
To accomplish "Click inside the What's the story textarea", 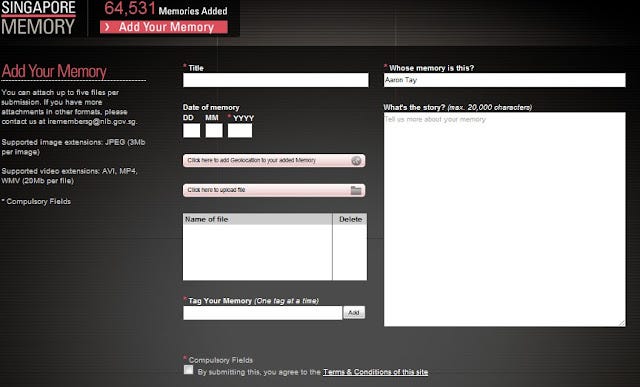I will tap(504, 219).
